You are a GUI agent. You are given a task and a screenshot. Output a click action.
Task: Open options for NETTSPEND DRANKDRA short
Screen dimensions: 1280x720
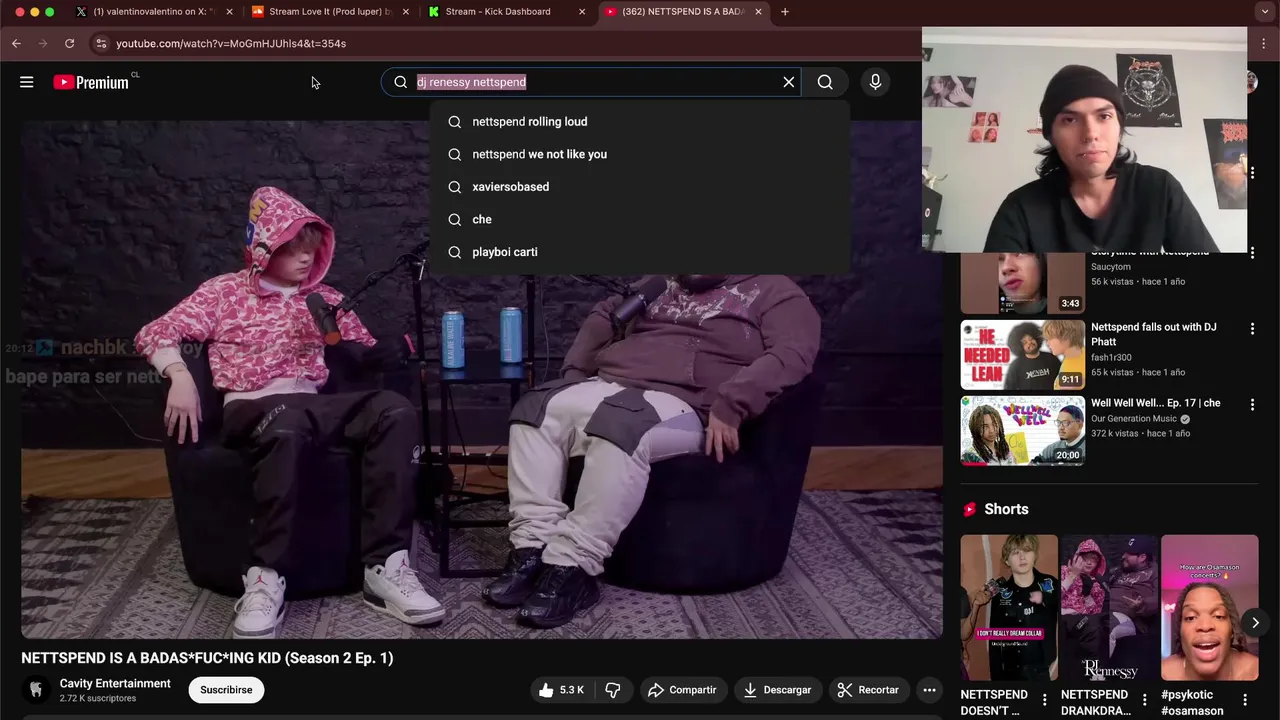click(x=1145, y=700)
